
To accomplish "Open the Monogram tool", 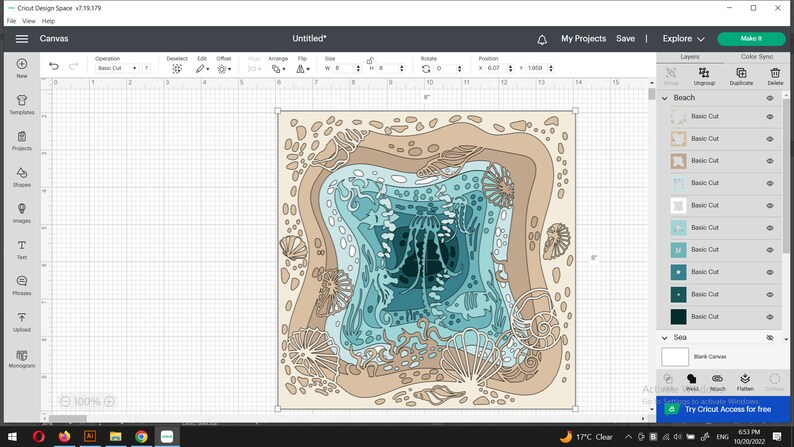I will click(x=22, y=358).
